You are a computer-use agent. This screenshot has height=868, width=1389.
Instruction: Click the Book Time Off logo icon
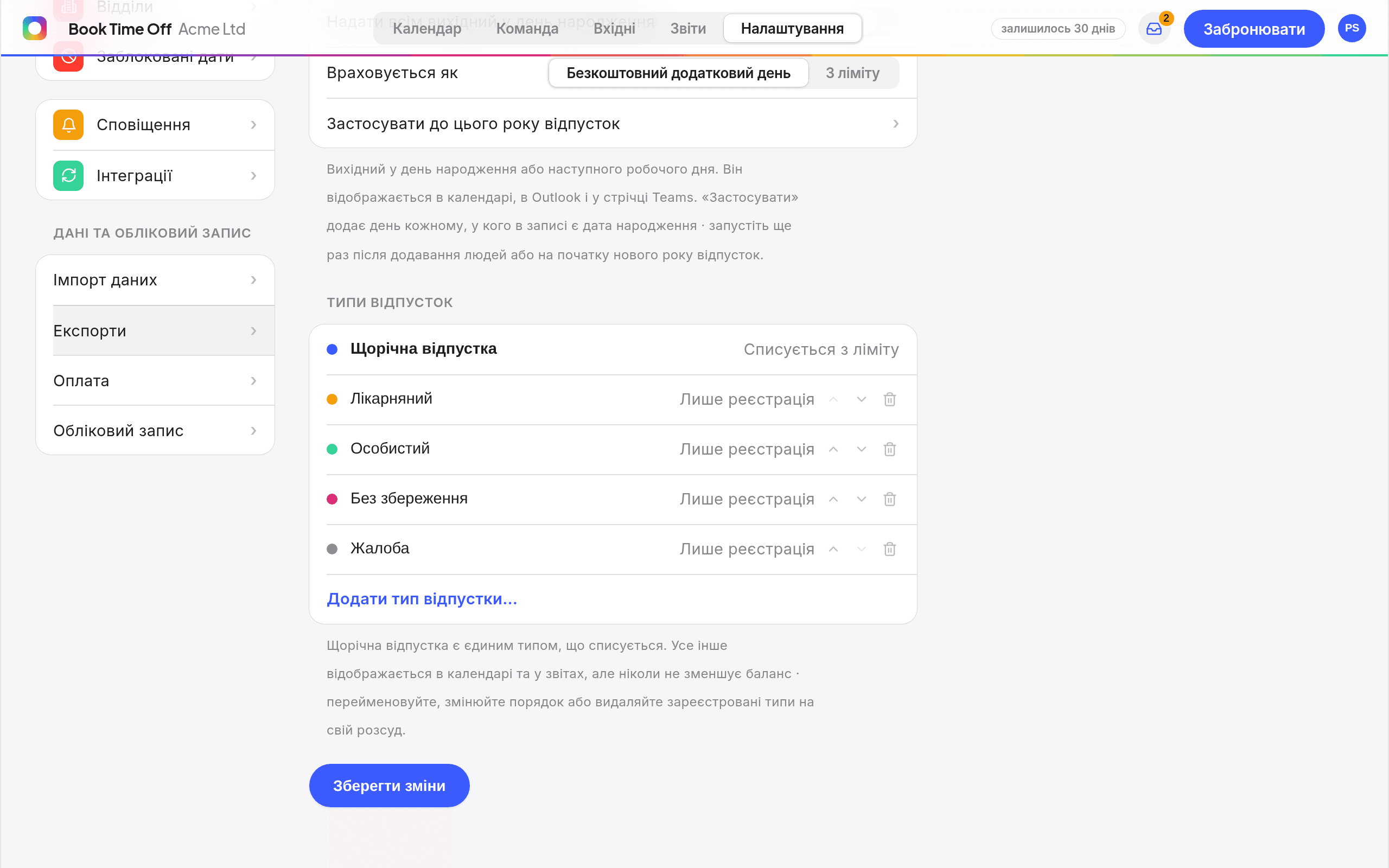34,28
